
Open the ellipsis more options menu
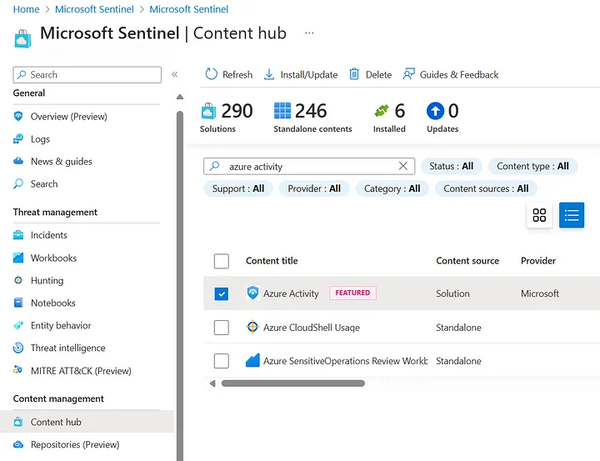pyautogui.click(x=309, y=33)
